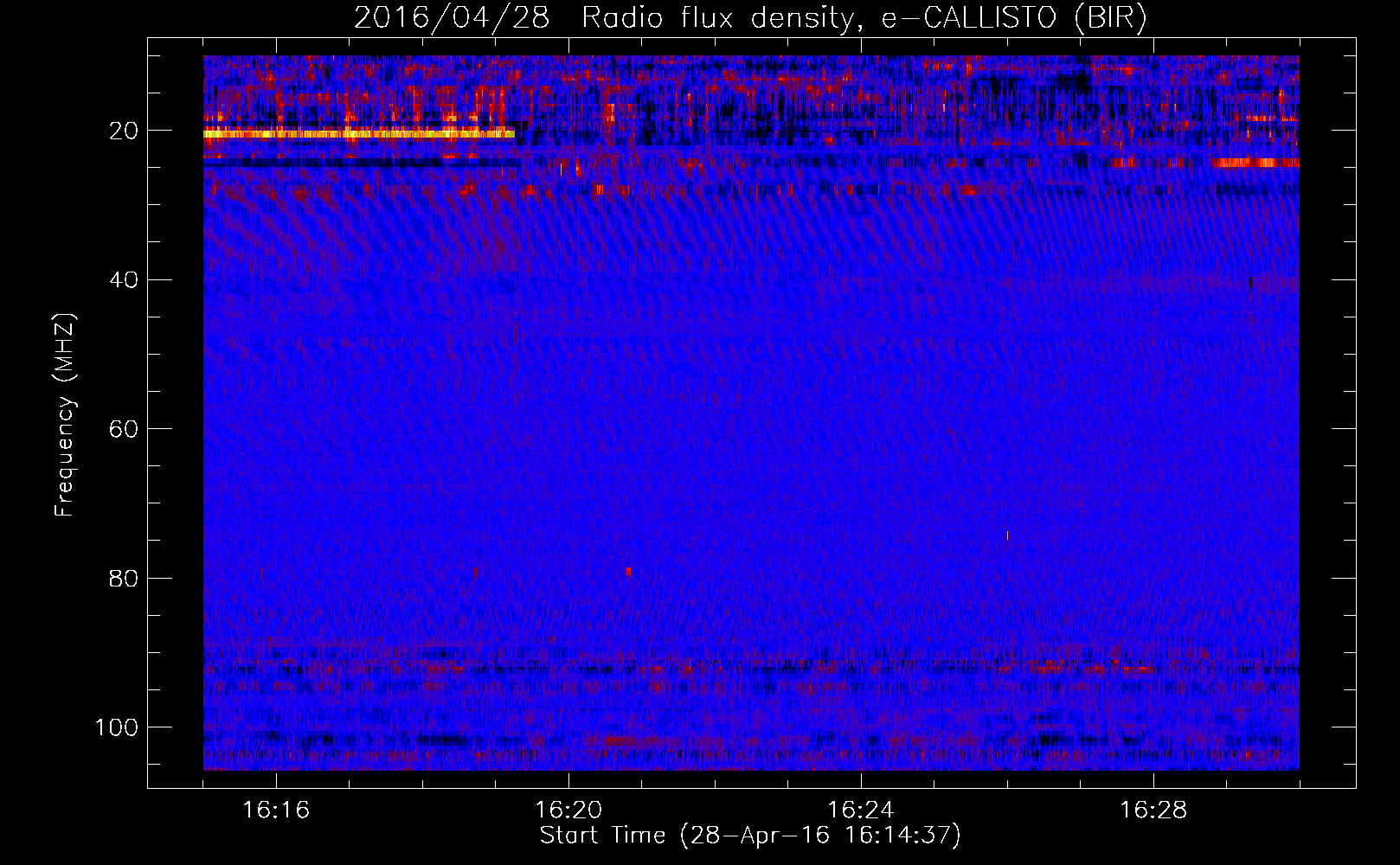
Task: Click the 16:24 time tick label
Action: pyautogui.click(x=861, y=810)
